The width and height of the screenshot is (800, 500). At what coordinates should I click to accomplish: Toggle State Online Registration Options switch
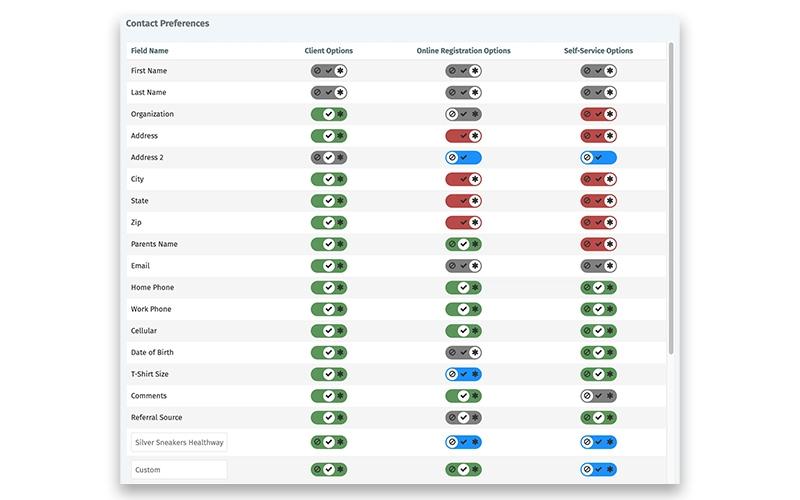click(464, 201)
